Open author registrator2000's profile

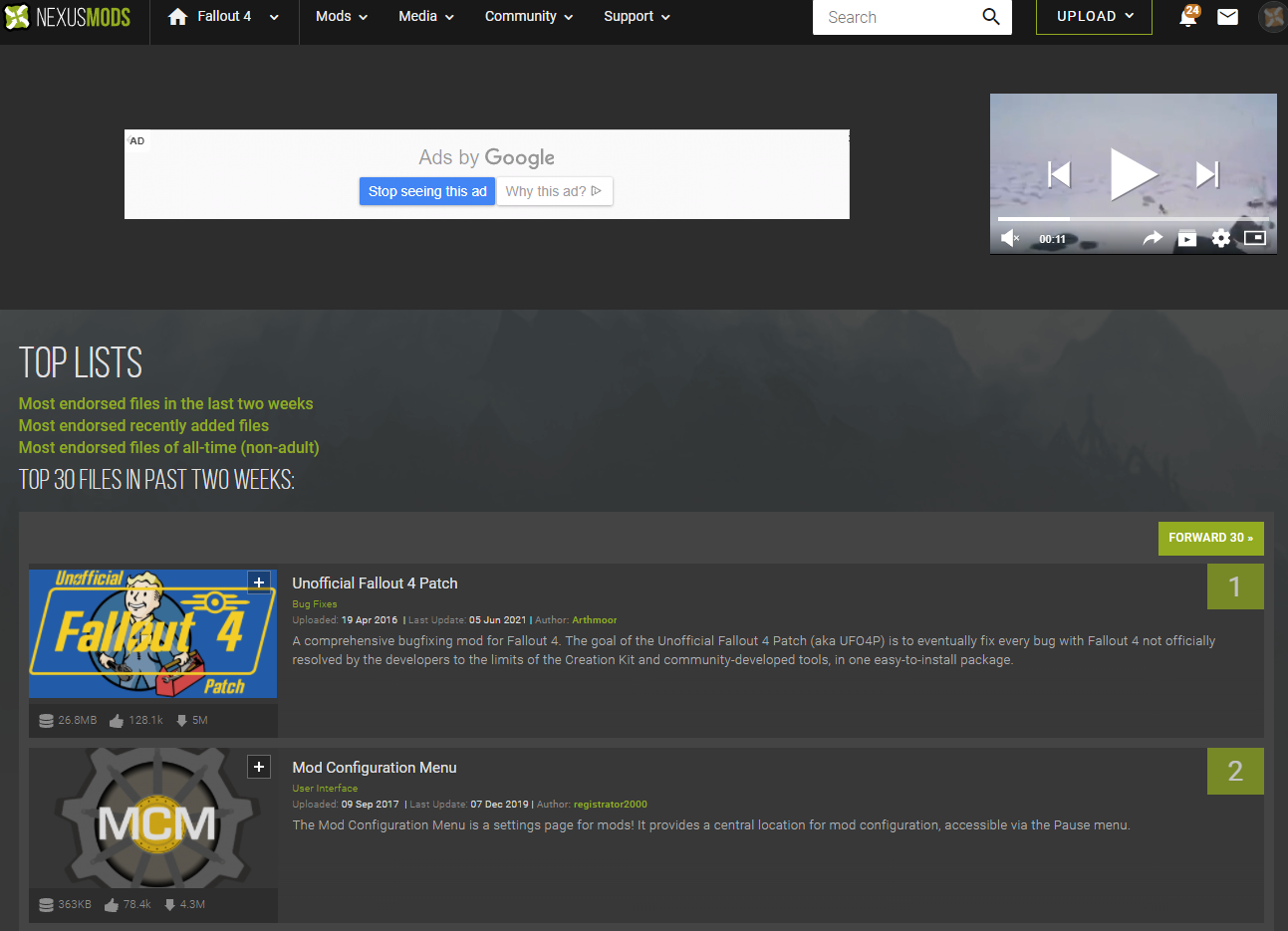(611, 805)
